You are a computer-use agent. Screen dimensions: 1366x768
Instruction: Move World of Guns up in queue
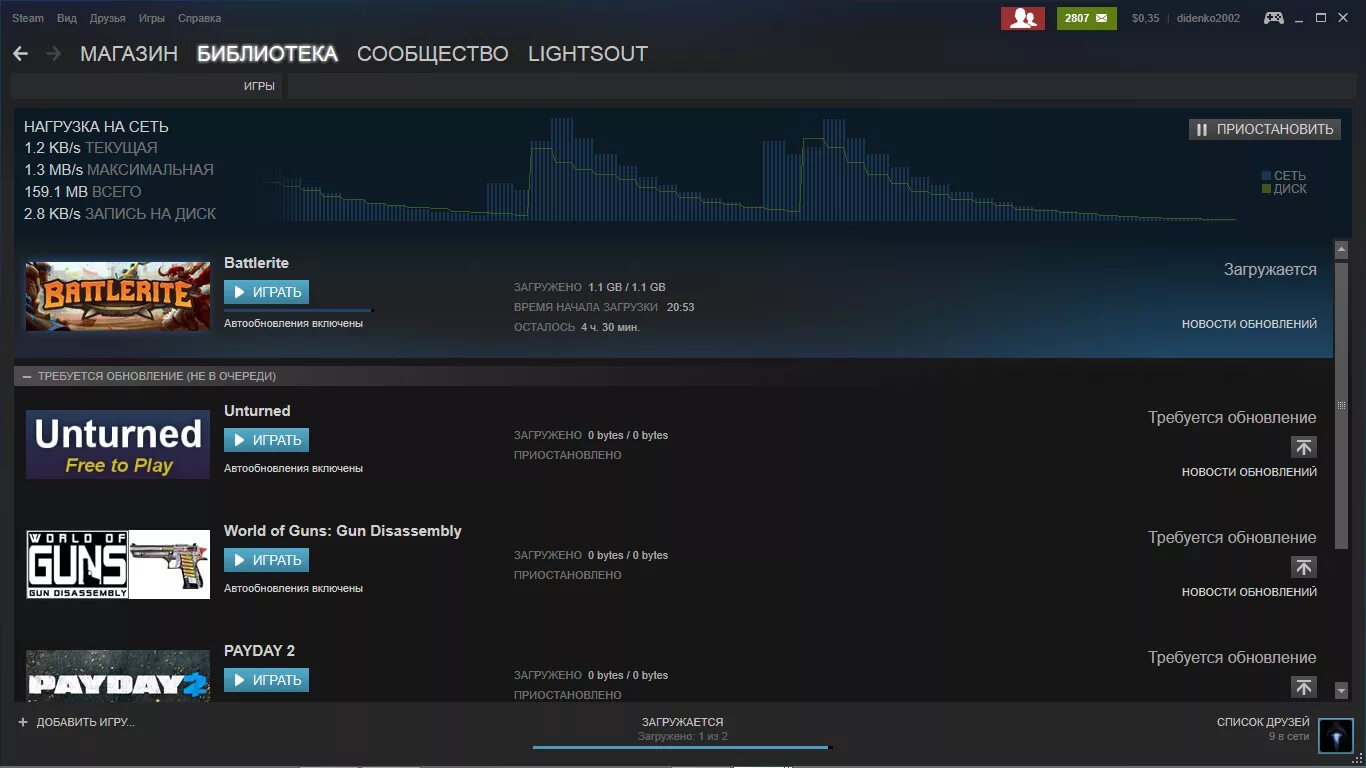1303,567
